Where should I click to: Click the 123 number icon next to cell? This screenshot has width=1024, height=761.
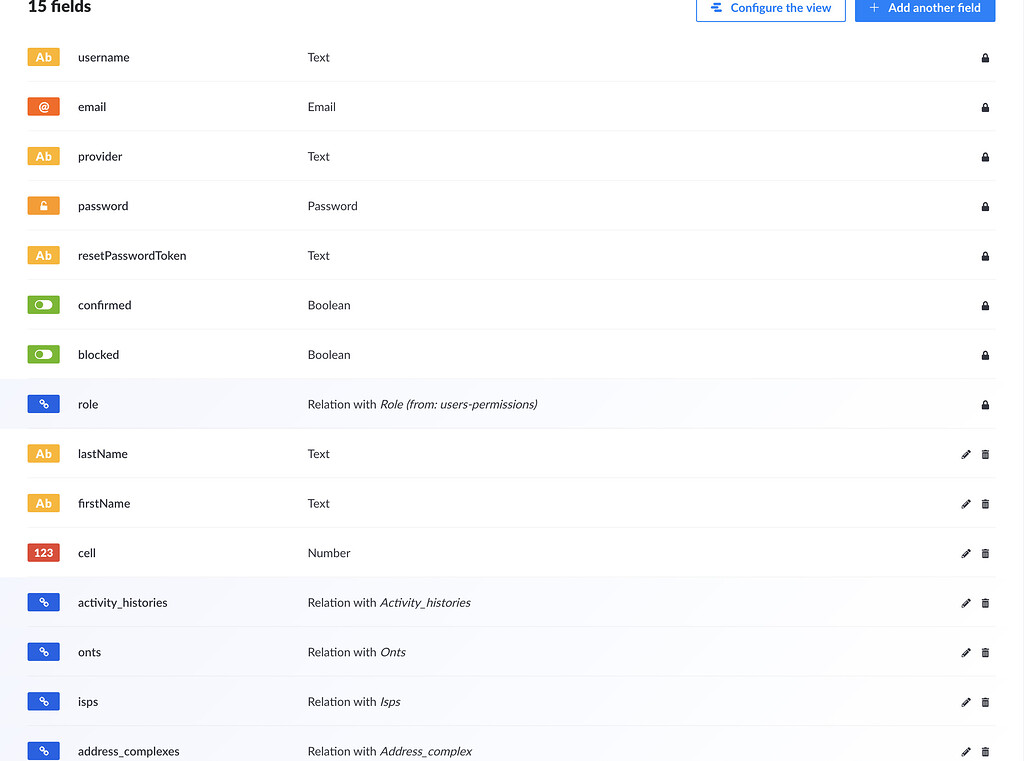click(43, 552)
